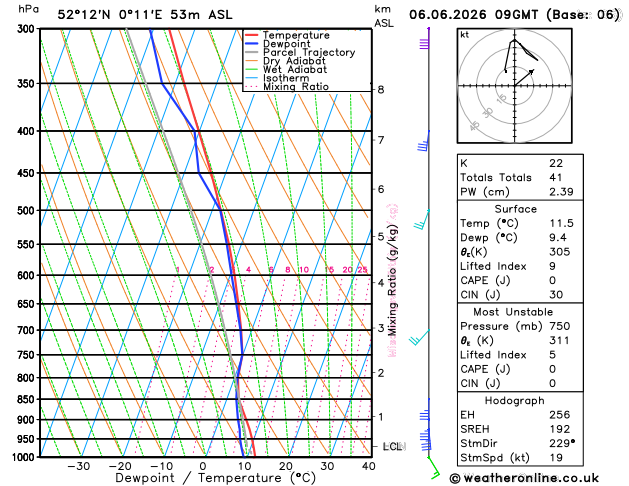Click the red Temperature legend line
This screenshot has width=629, height=486.
tap(251, 35)
